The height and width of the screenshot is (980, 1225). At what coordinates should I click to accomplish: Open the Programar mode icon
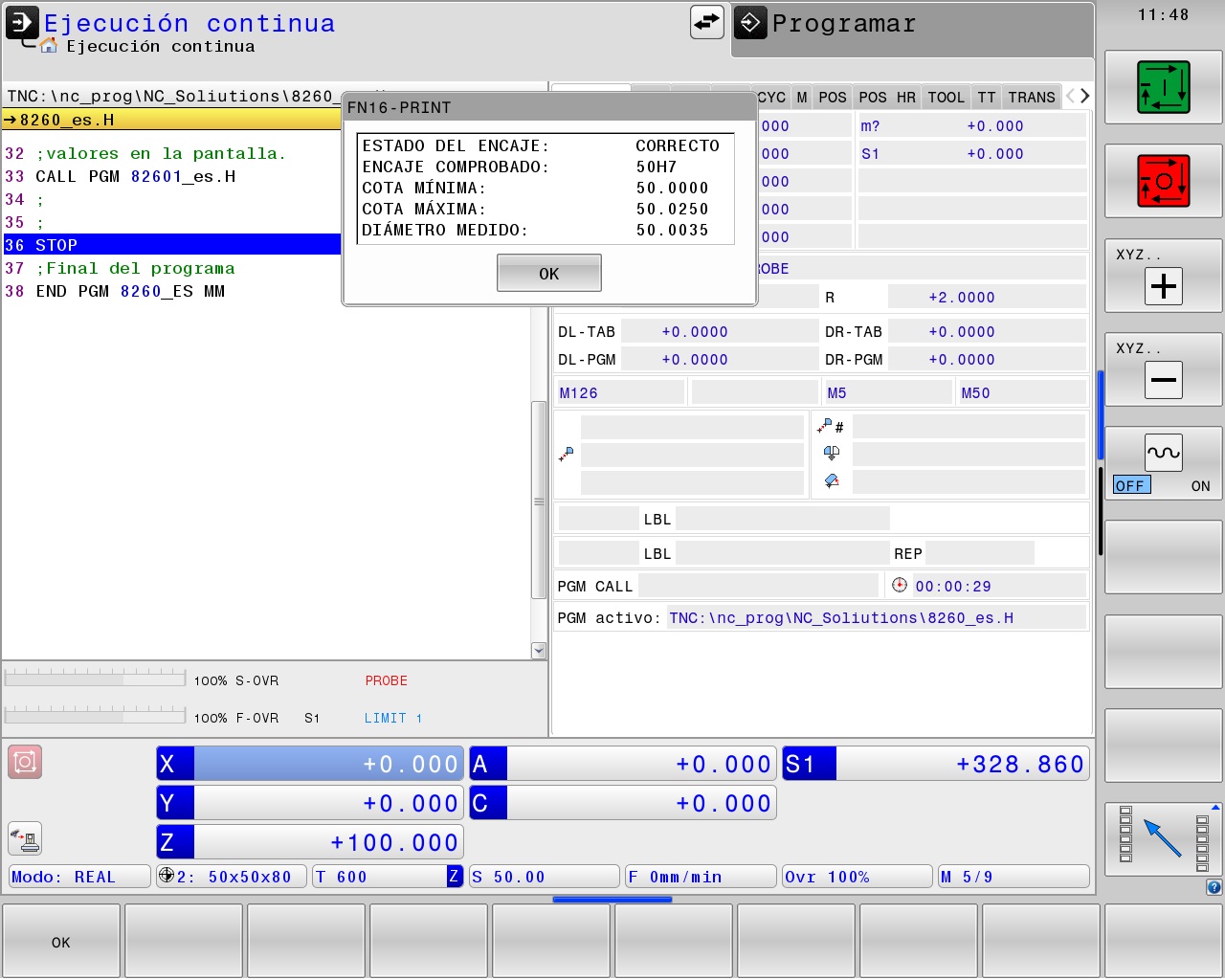pyautogui.click(x=750, y=23)
